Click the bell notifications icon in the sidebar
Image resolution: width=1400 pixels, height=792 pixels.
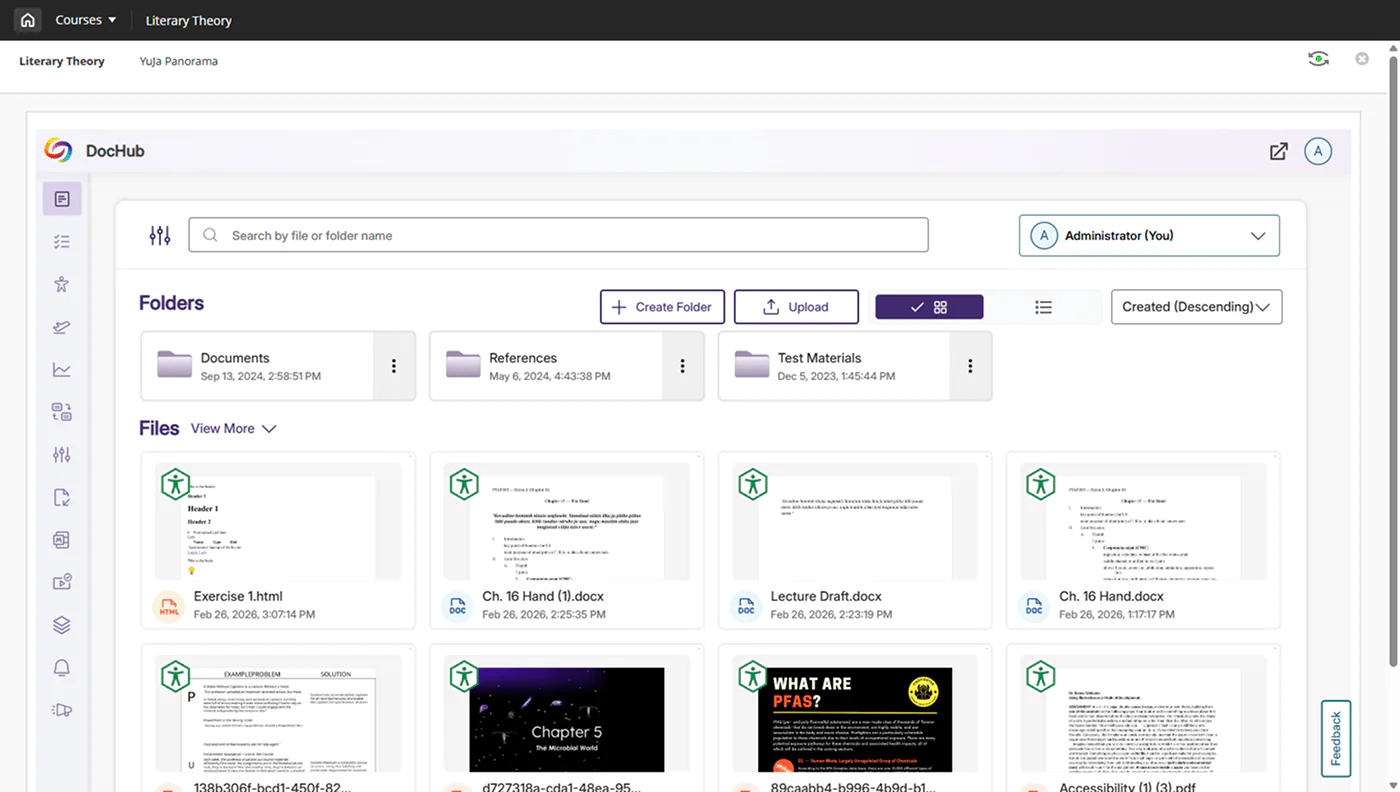tap(62, 668)
